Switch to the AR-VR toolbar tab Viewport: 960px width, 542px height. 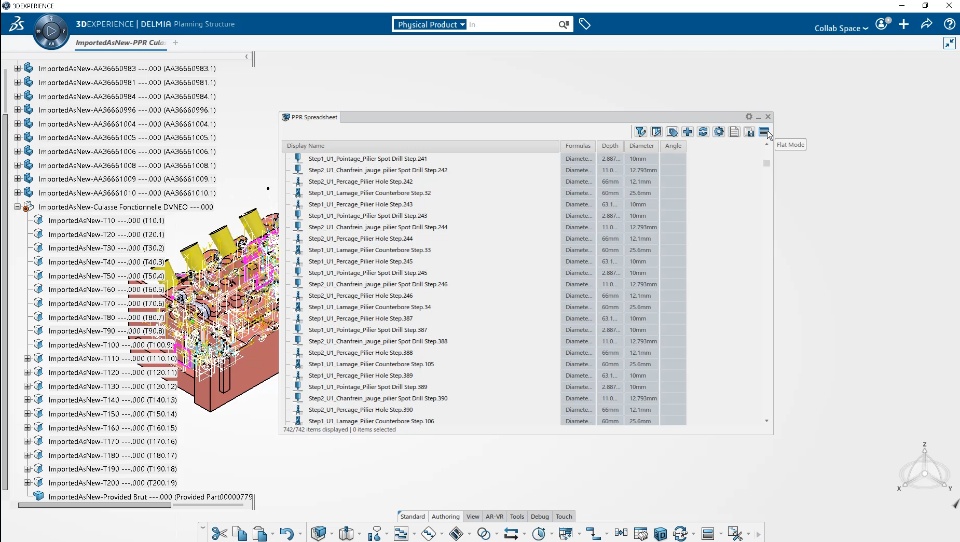point(494,517)
